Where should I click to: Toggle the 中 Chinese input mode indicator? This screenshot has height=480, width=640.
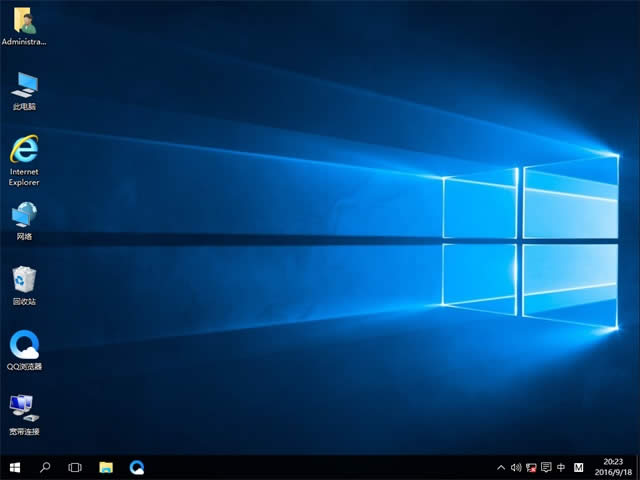pos(561,467)
